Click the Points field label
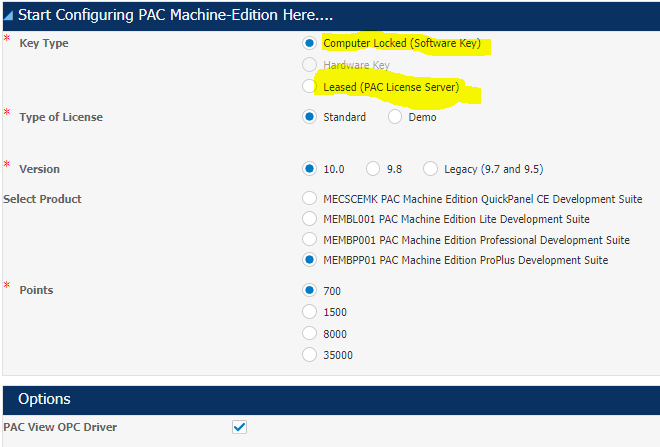 [x=36, y=290]
